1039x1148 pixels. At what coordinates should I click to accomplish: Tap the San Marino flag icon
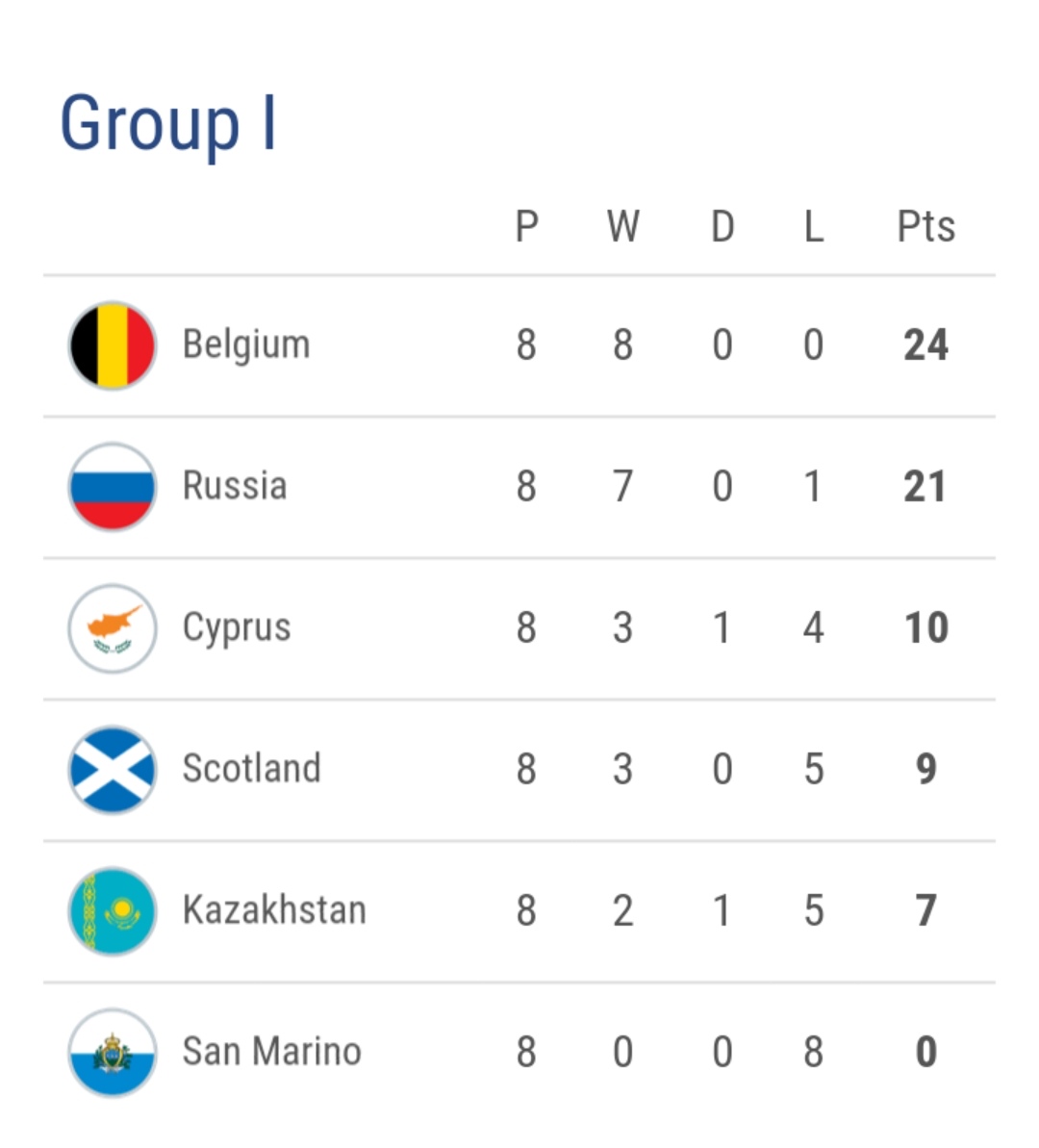[x=113, y=1053]
